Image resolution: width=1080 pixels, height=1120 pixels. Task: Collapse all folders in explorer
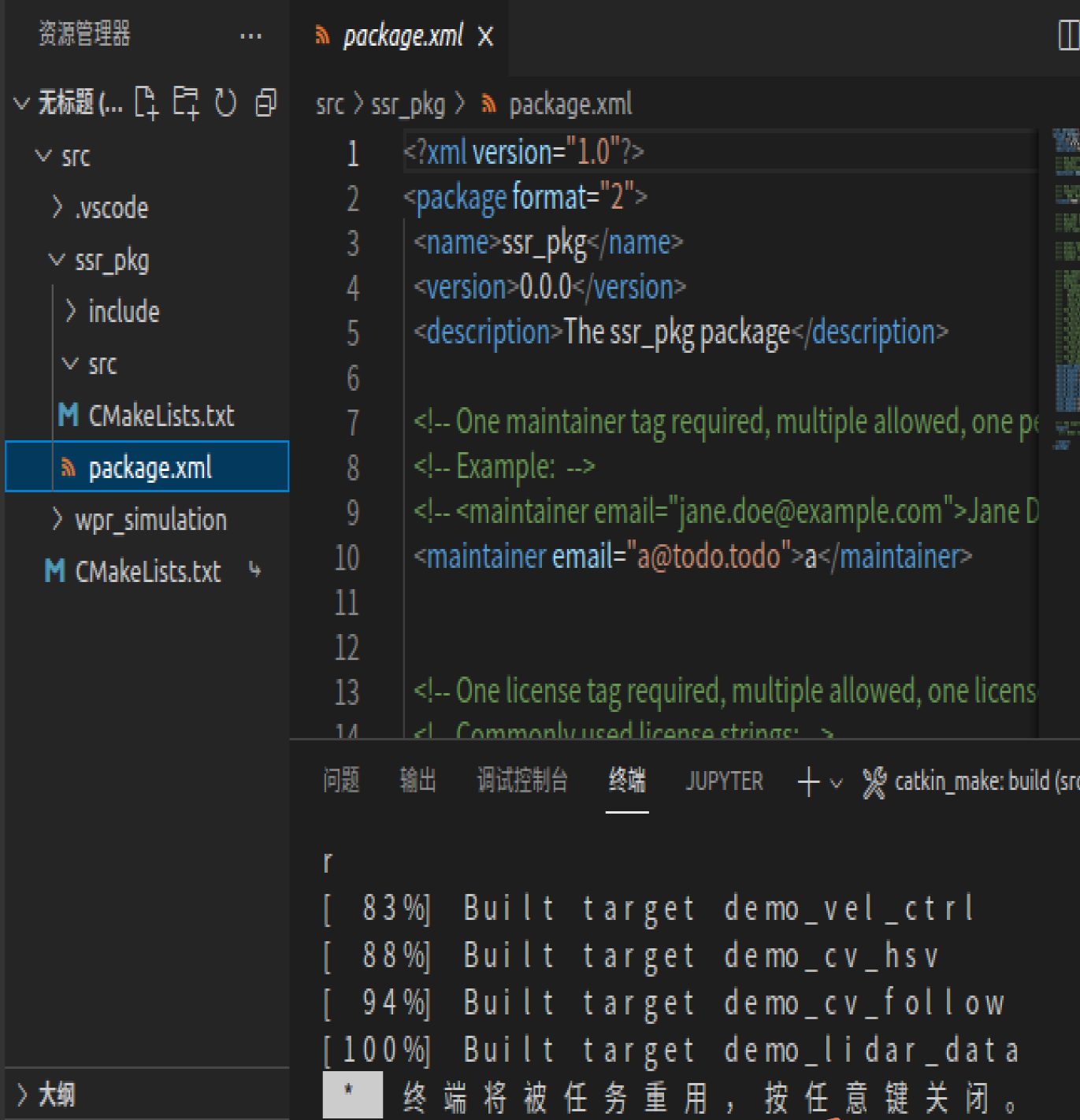(266, 103)
